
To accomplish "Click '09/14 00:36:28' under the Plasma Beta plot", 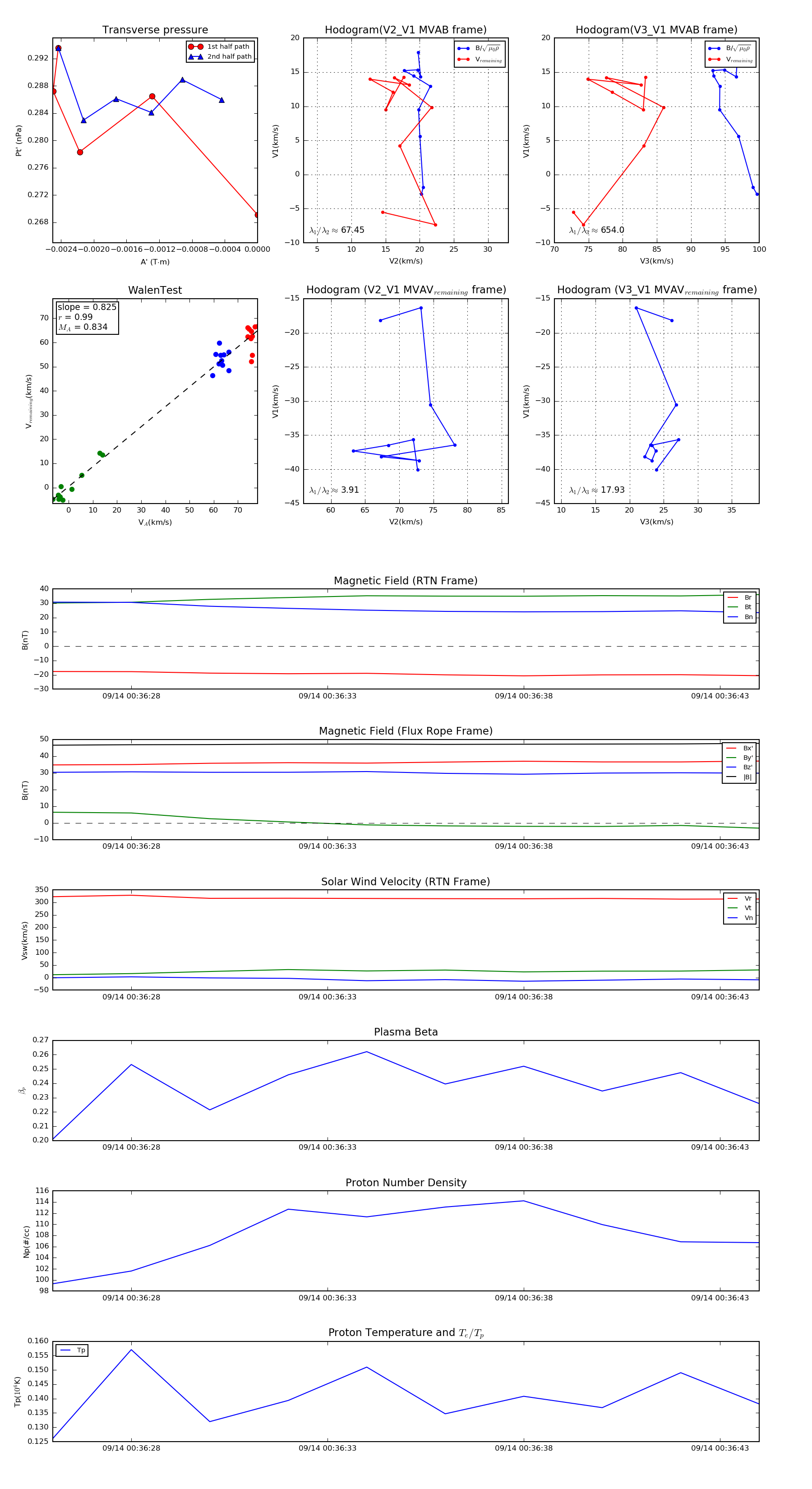I will click(131, 1147).
